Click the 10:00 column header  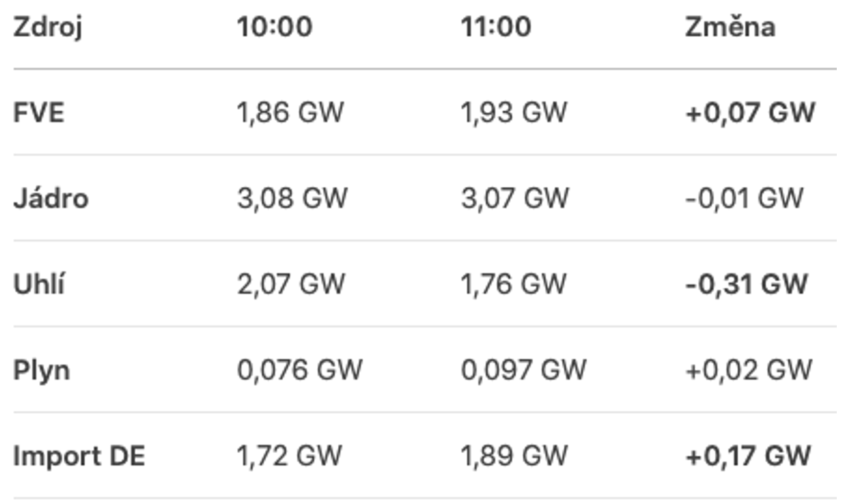pos(274,27)
